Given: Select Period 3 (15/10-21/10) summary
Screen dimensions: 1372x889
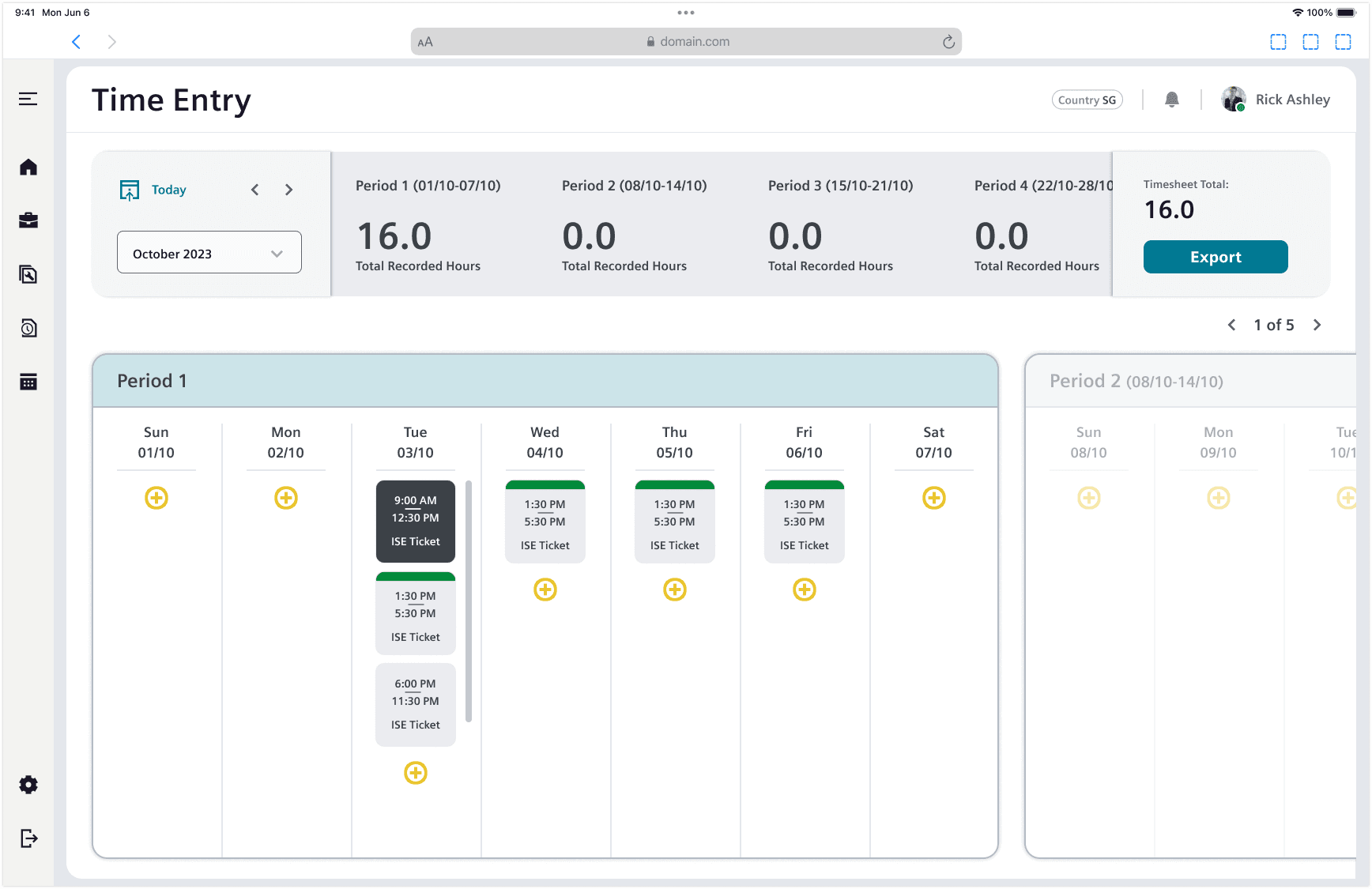Looking at the screenshot, I should (x=841, y=224).
